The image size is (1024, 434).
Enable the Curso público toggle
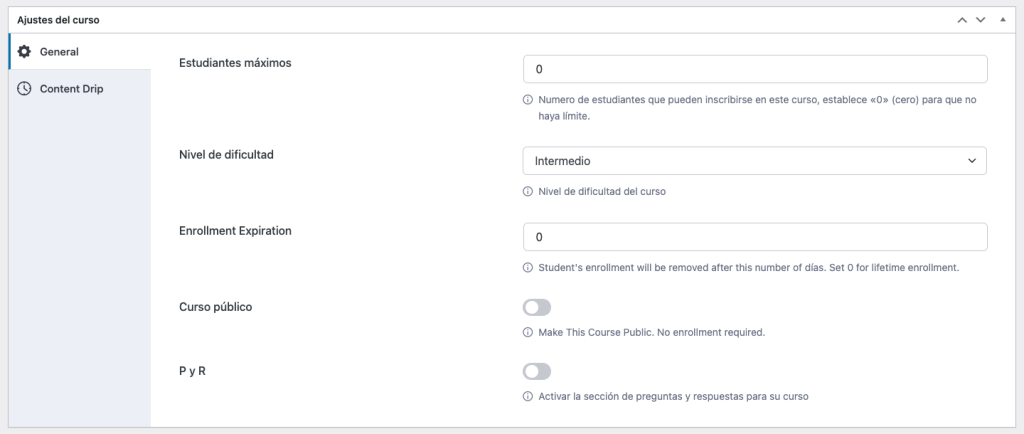pos(537,307)
